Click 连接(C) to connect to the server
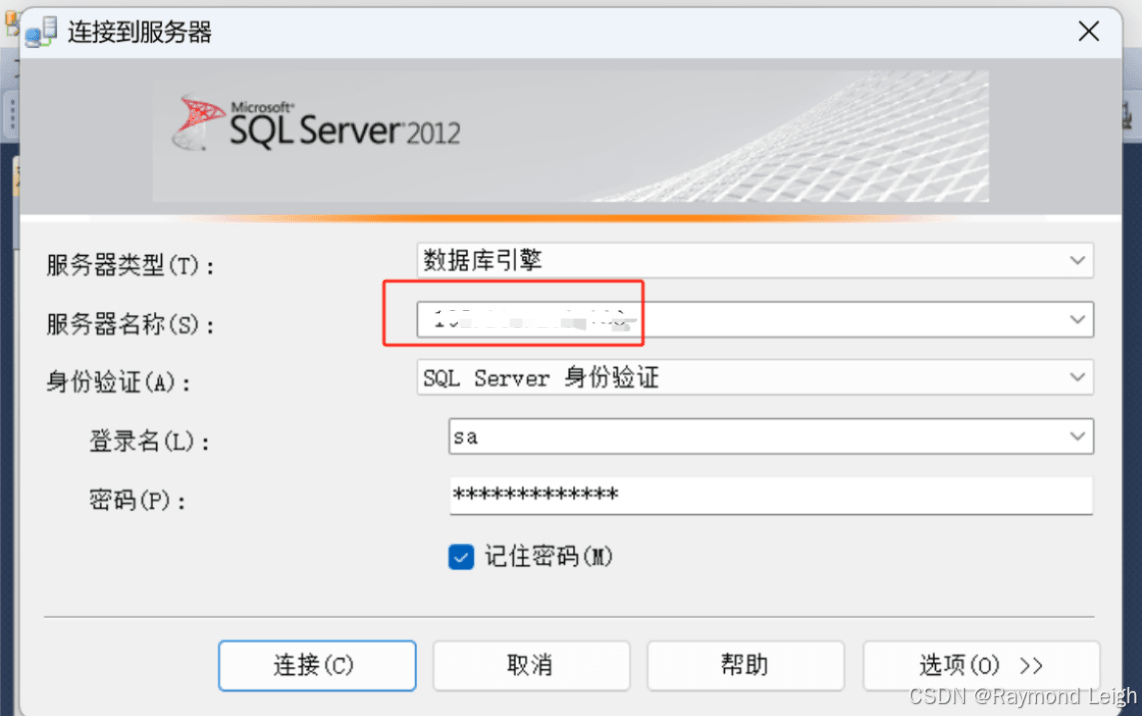Screen dimensions: 1142x716 (316, 665)
